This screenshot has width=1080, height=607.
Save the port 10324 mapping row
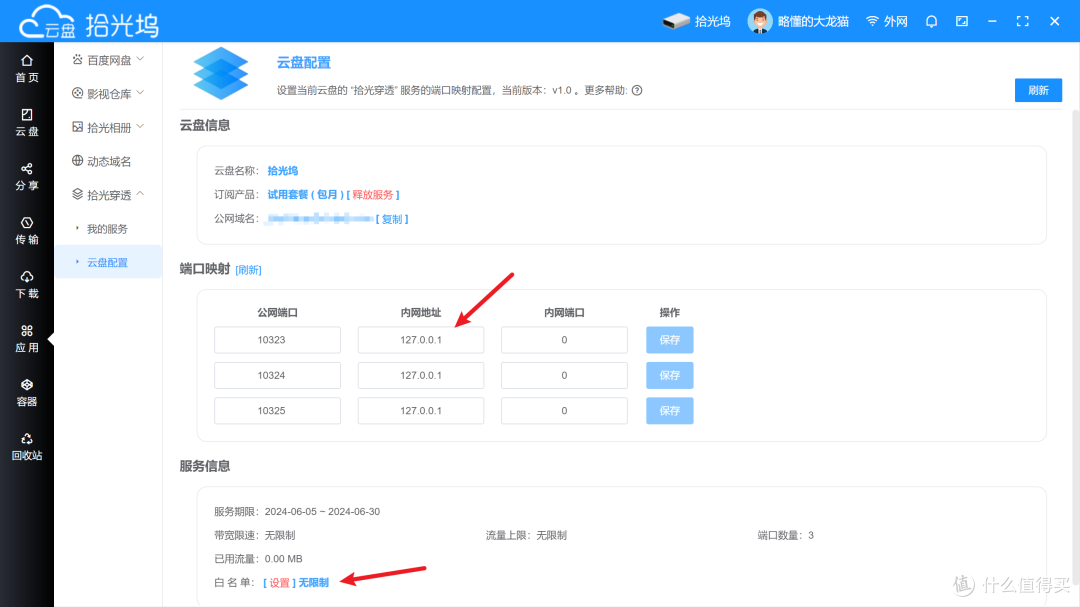(669, 375)
